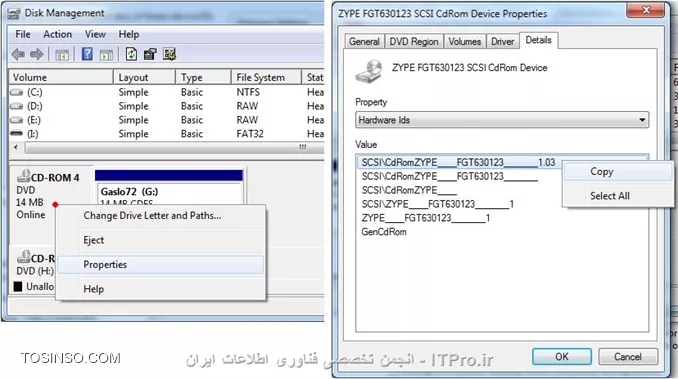Select the value SCSI\CdRomZYPE____FGT630123 without version
The width and height of the screenshot is (678, 379).
(450, 176)
